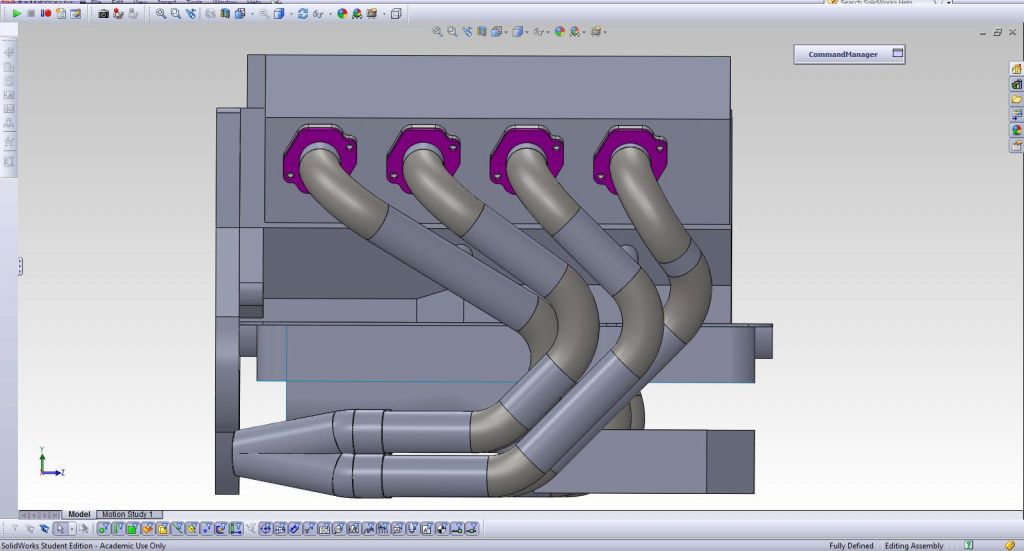
Task: Open the Design Library tab in the task pane
Action: 1016,84
